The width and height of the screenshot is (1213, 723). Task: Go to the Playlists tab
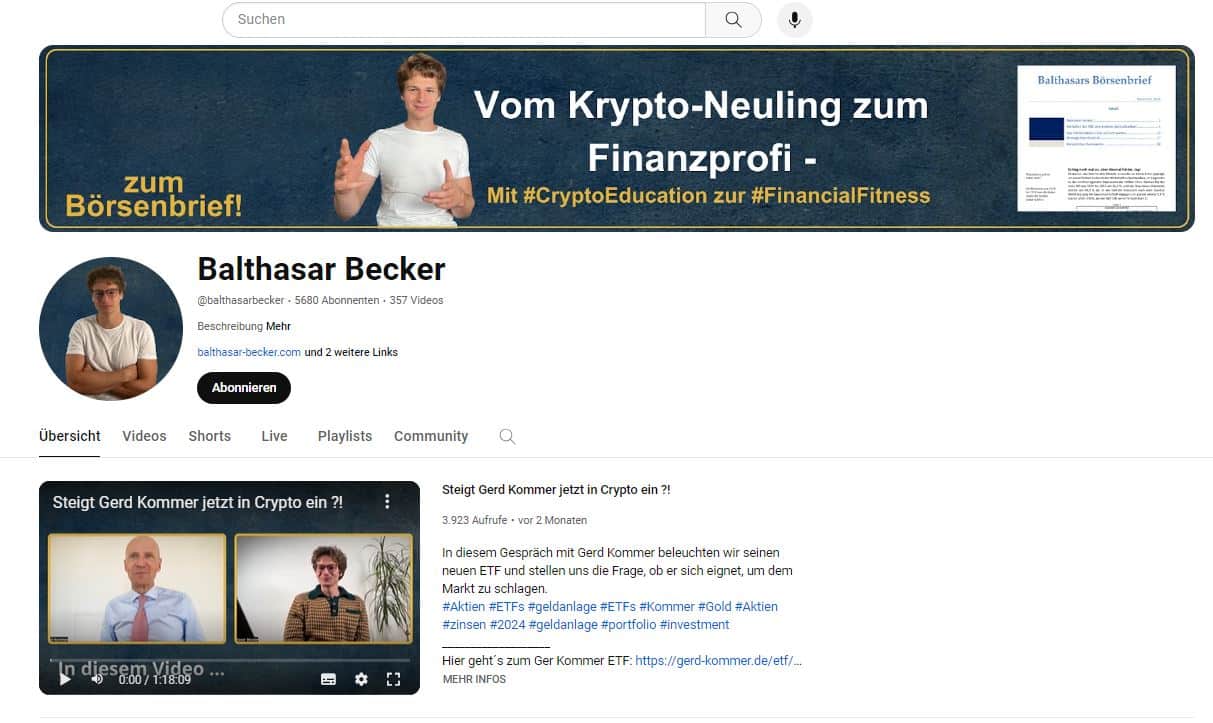click(x=345, y=436)
